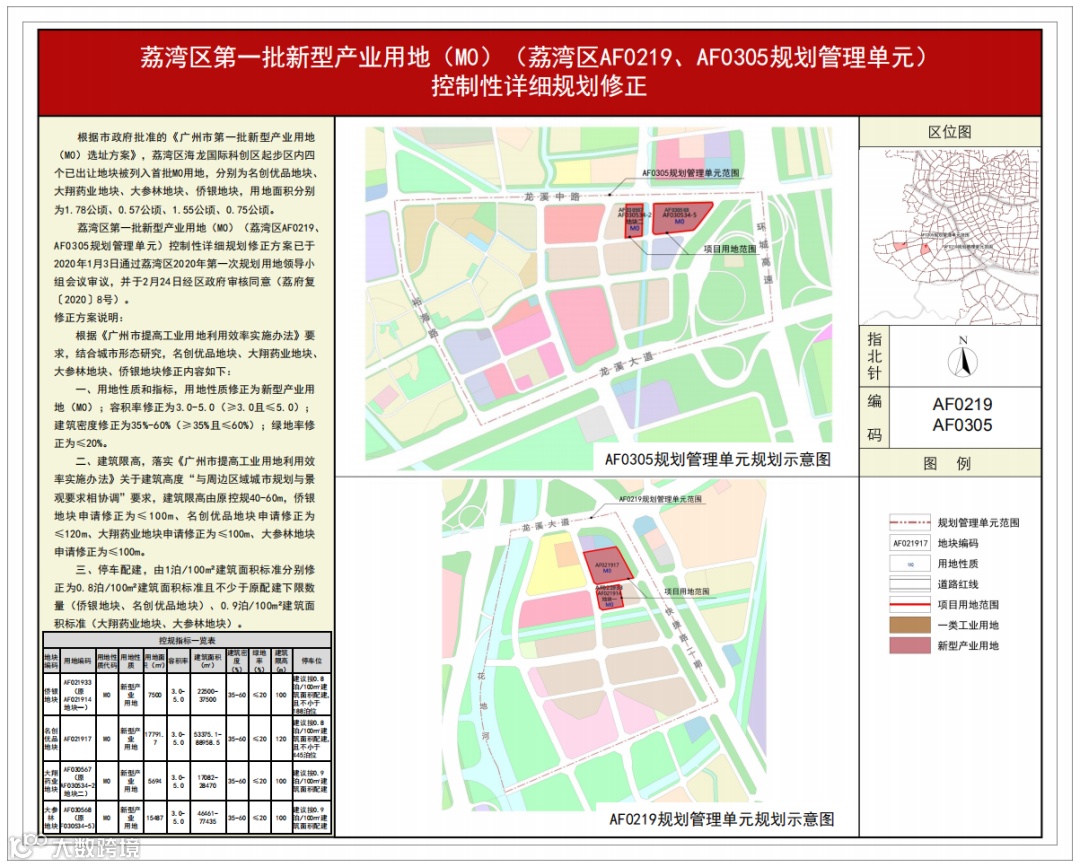
Task: Click the 侨银地块 row header
Action: click(x=51, y=694)
